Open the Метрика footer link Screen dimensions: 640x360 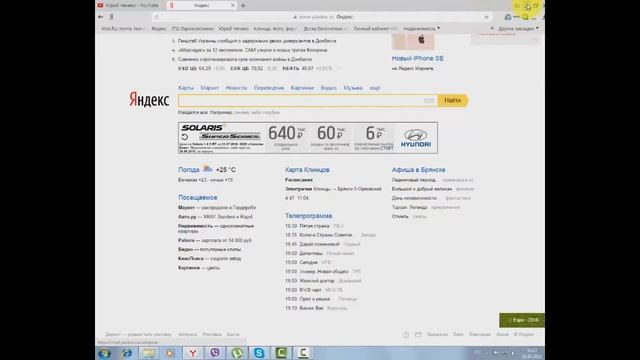click(x=187, y=334)
